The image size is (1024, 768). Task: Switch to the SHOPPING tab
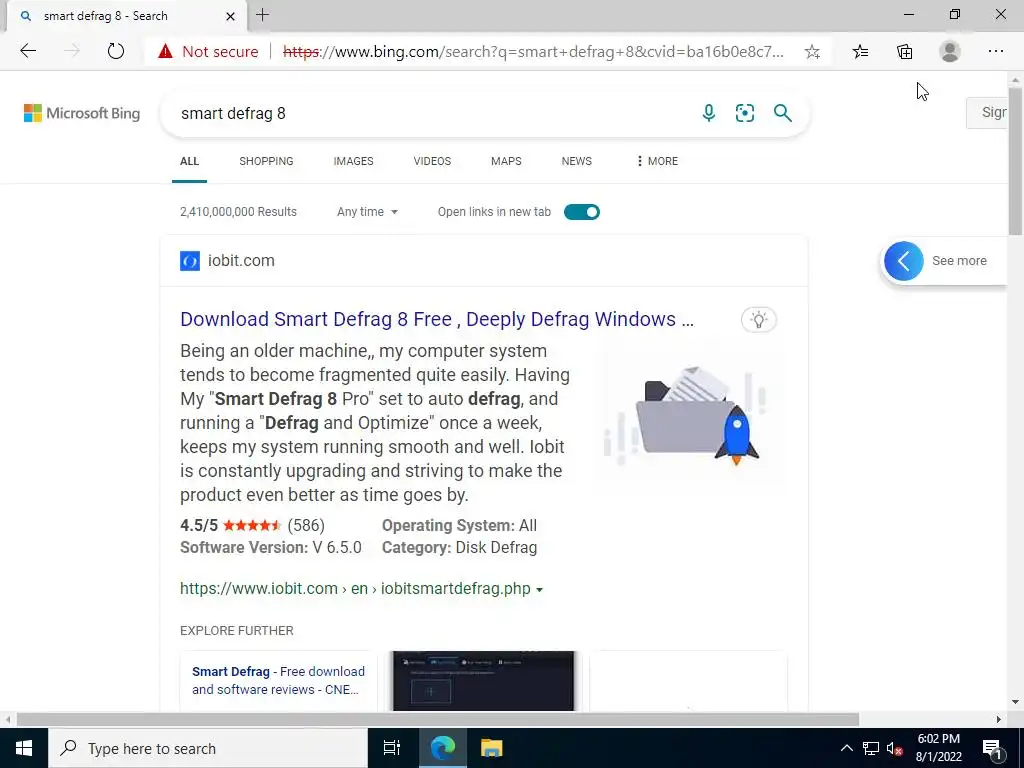tap(266, 161)
